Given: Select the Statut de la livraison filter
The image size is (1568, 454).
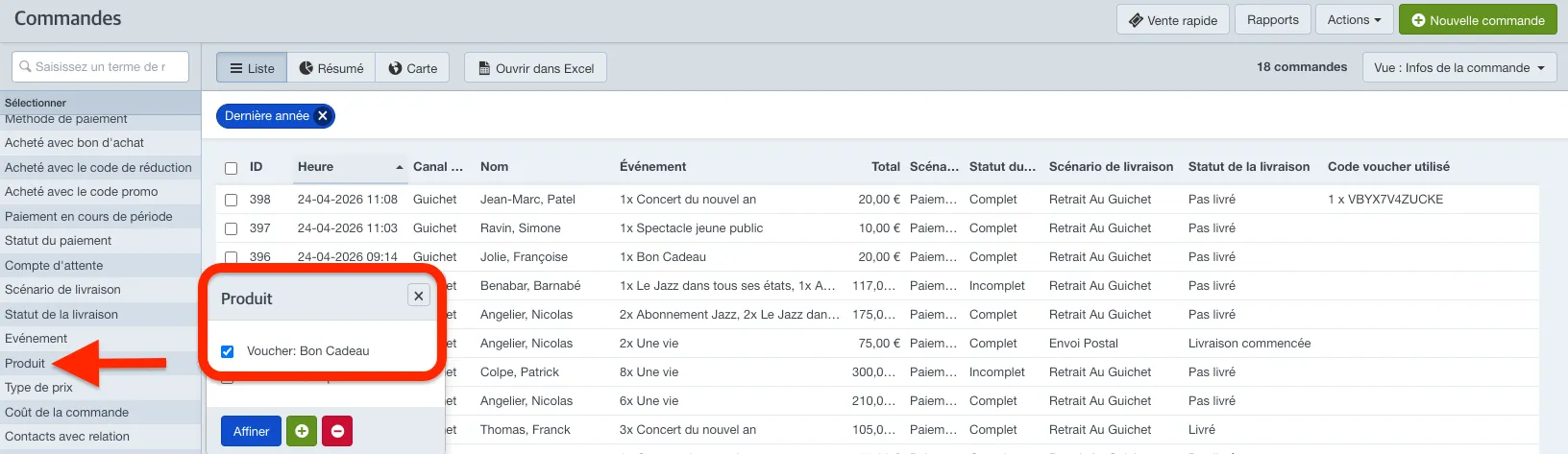Looking at the screenshot, I should pyautogui.click(x=100, y=314).
